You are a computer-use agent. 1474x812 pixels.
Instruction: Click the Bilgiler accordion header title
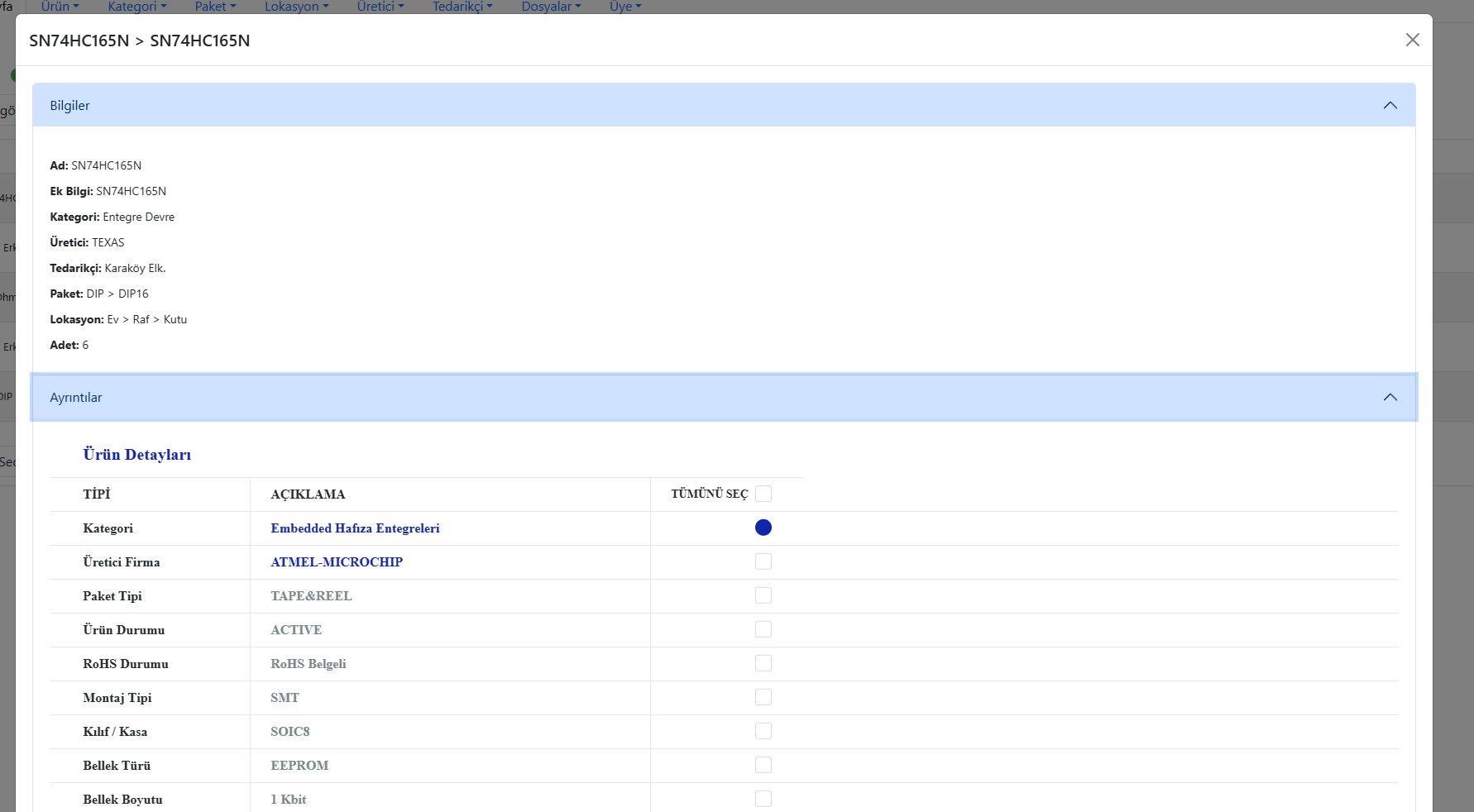(x=69, y=105)
